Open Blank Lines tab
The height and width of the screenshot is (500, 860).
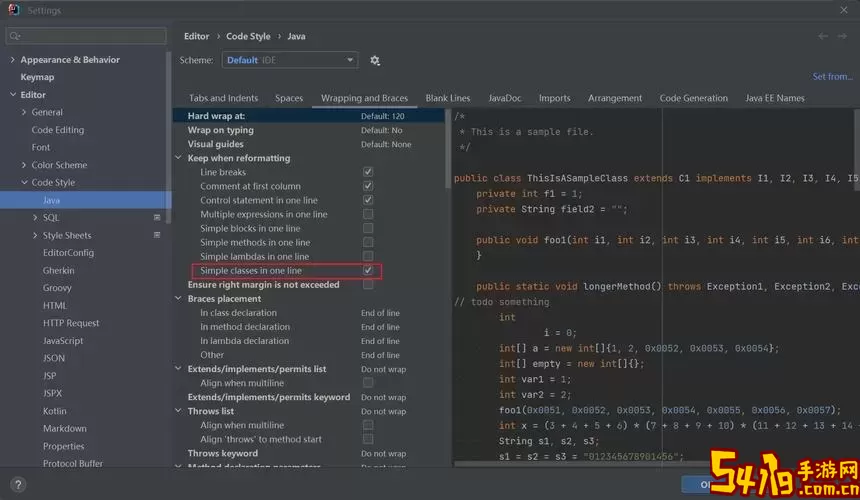(448, 98)
